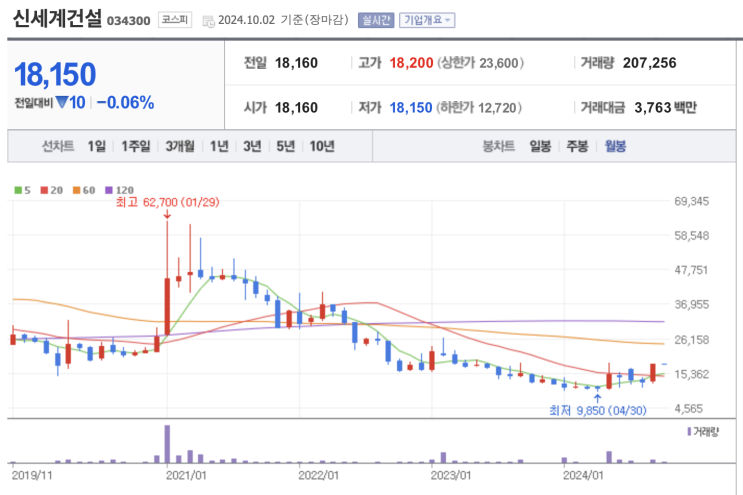Select the 10년 line chart tab
This screenshot has width=743, height=495.
322,146
